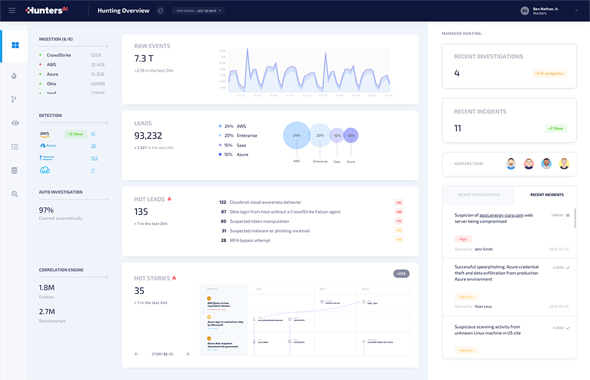Click the Raw Events line chart

tap(309, 70)
